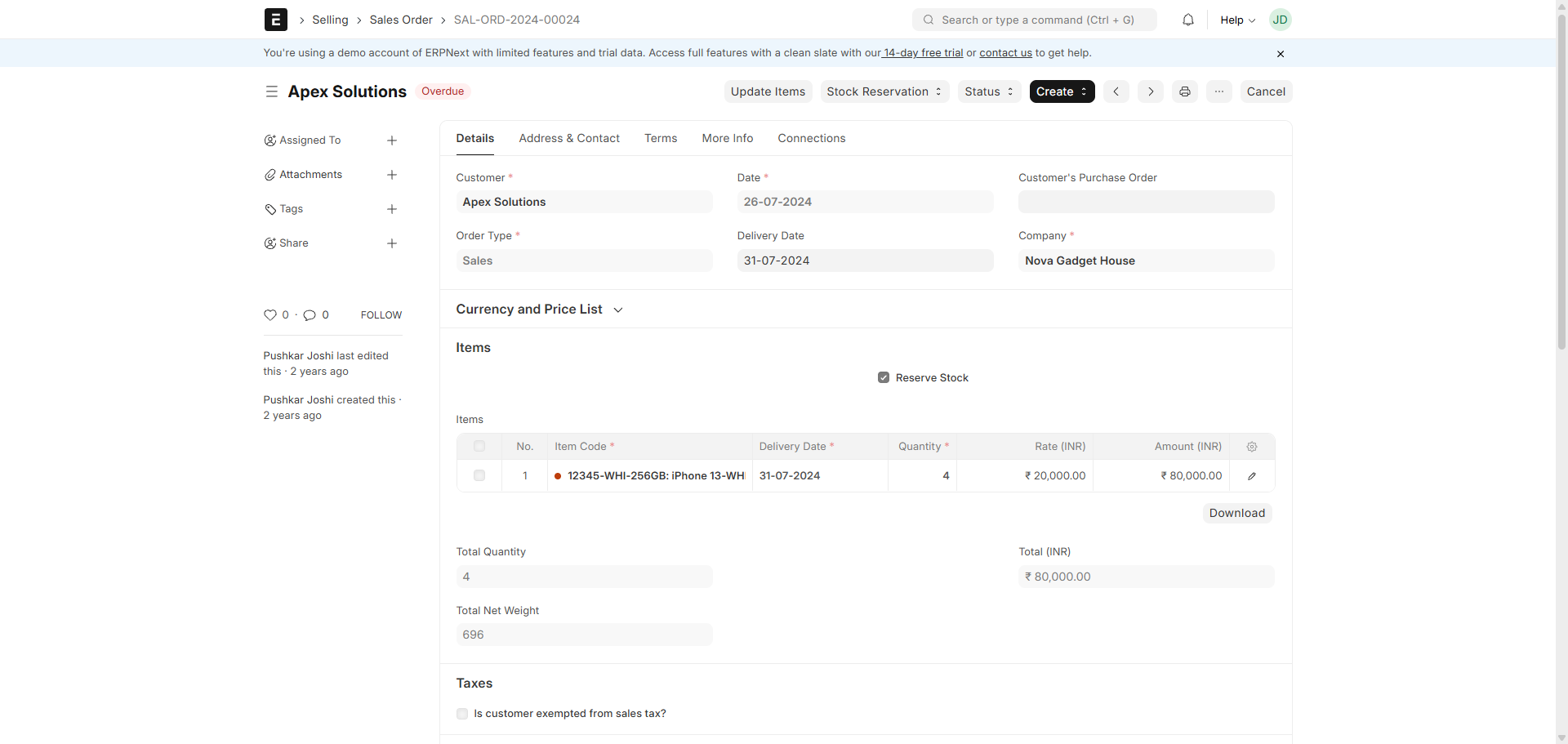Image resolution: width=1568 pixels, height=744 pixels.
Task: Switch to the Connections tab
Action: pyautogui.click(x=812, y=138)
